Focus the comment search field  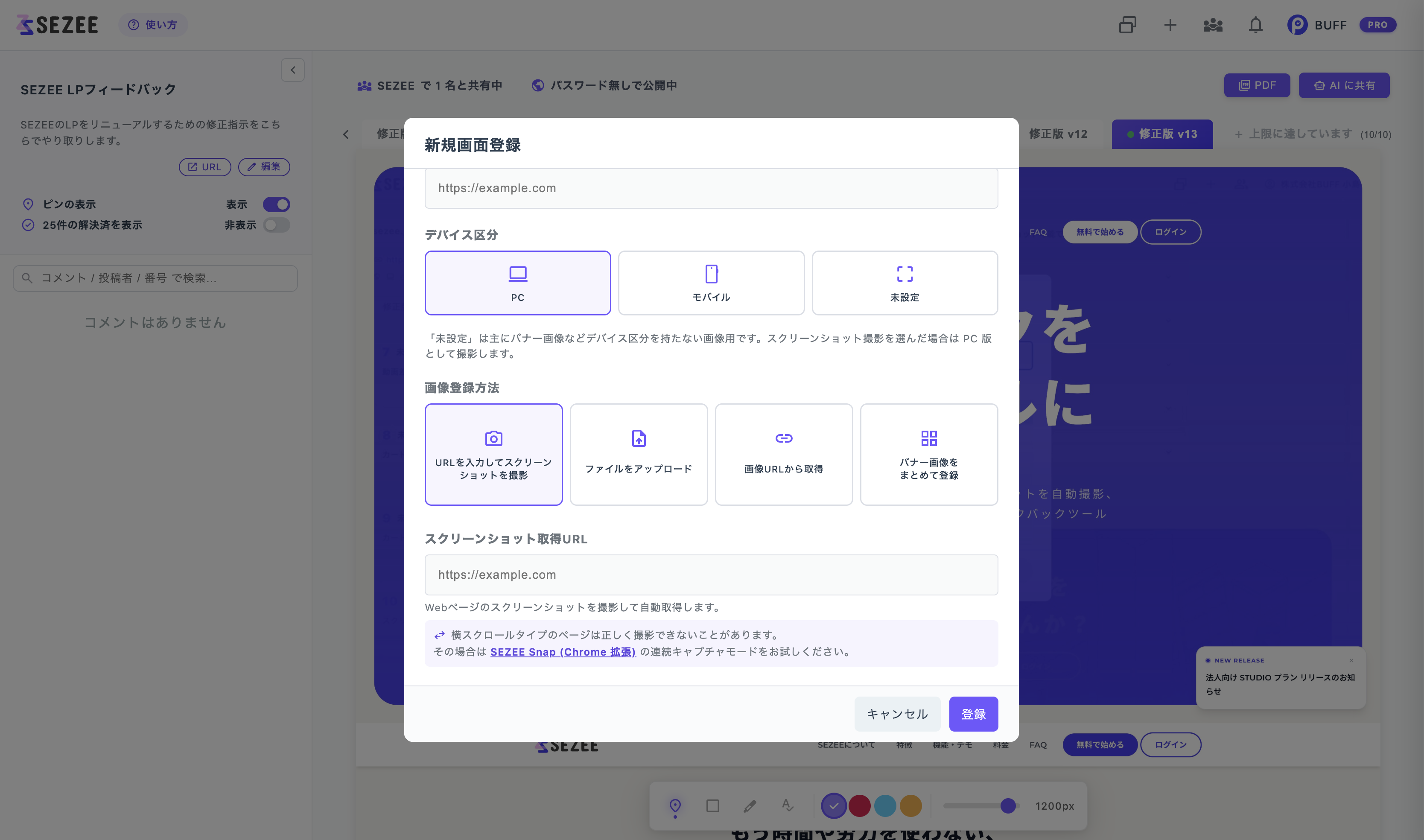click(155, 278)
